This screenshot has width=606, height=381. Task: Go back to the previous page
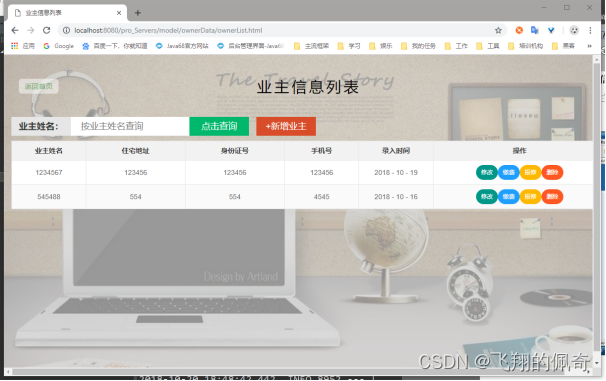pos(15,30)
